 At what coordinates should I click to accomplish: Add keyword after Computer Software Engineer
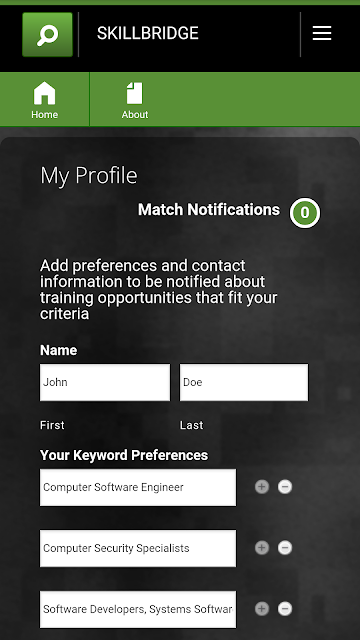click(262, 487)
